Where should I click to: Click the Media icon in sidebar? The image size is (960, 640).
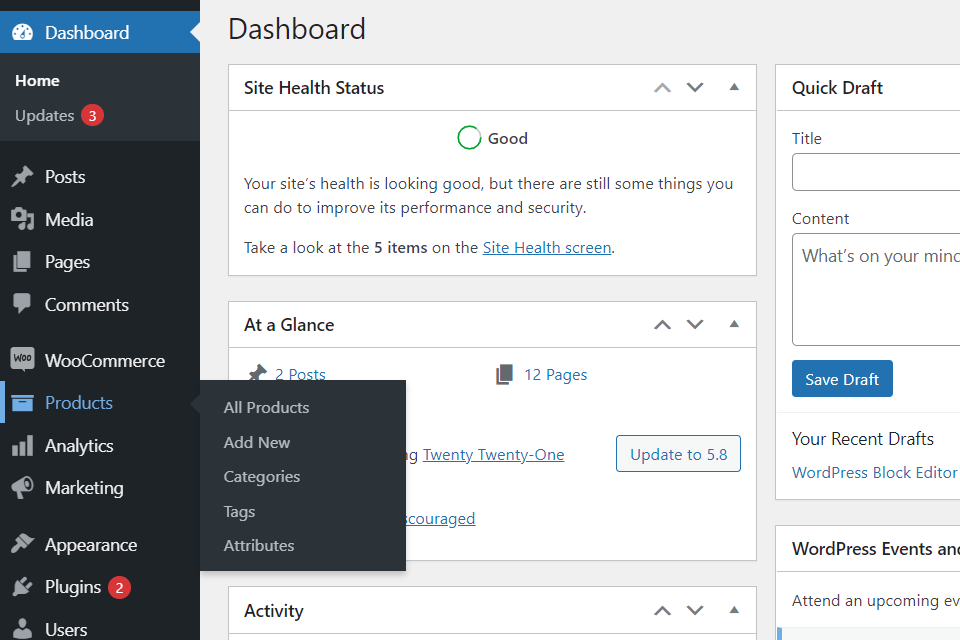[x=23, y=219]
